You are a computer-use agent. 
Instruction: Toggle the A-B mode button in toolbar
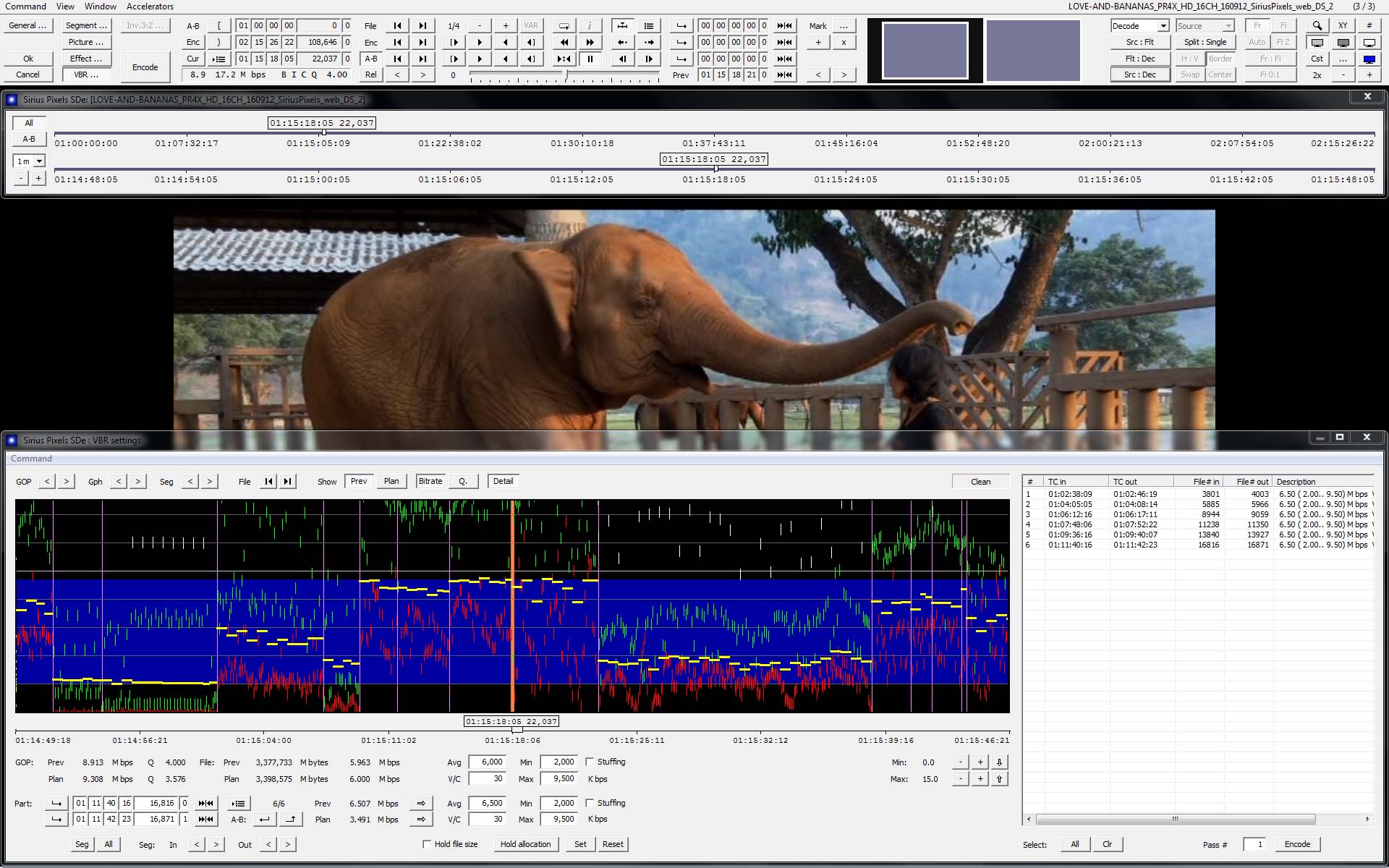tap(370, 59)
